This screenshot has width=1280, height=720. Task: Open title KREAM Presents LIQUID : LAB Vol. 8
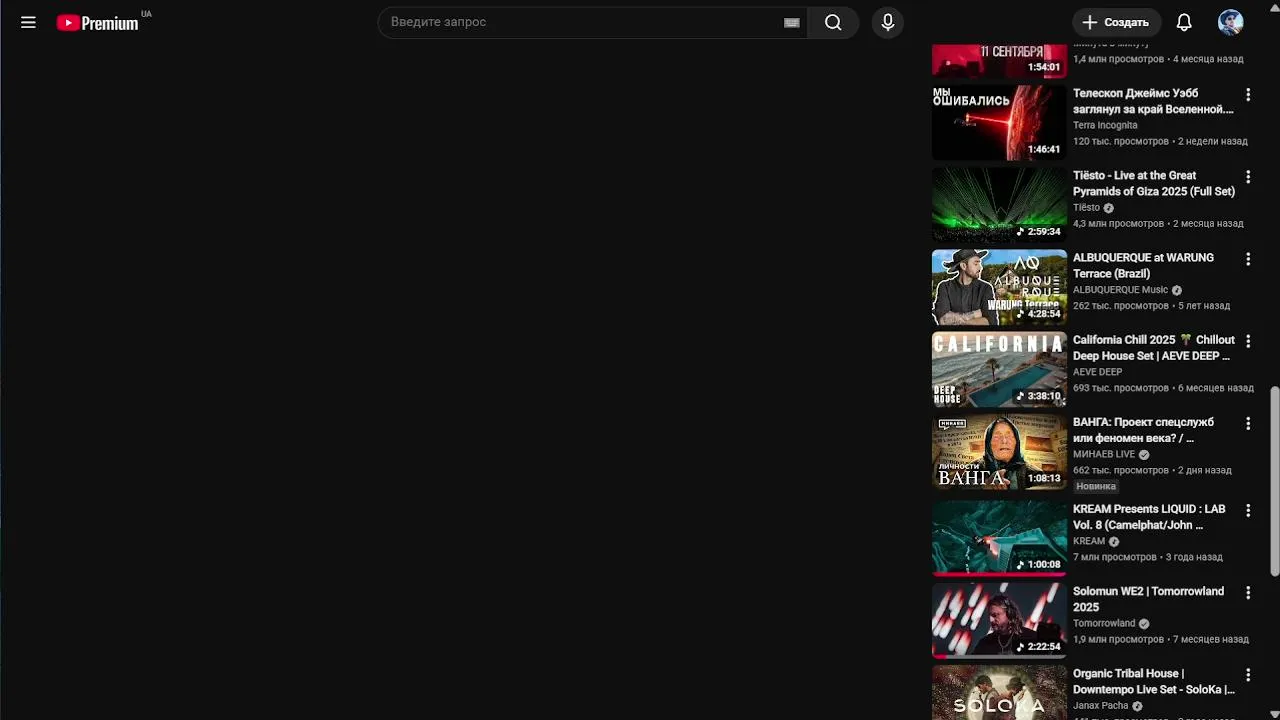(x=1149, y=516)
